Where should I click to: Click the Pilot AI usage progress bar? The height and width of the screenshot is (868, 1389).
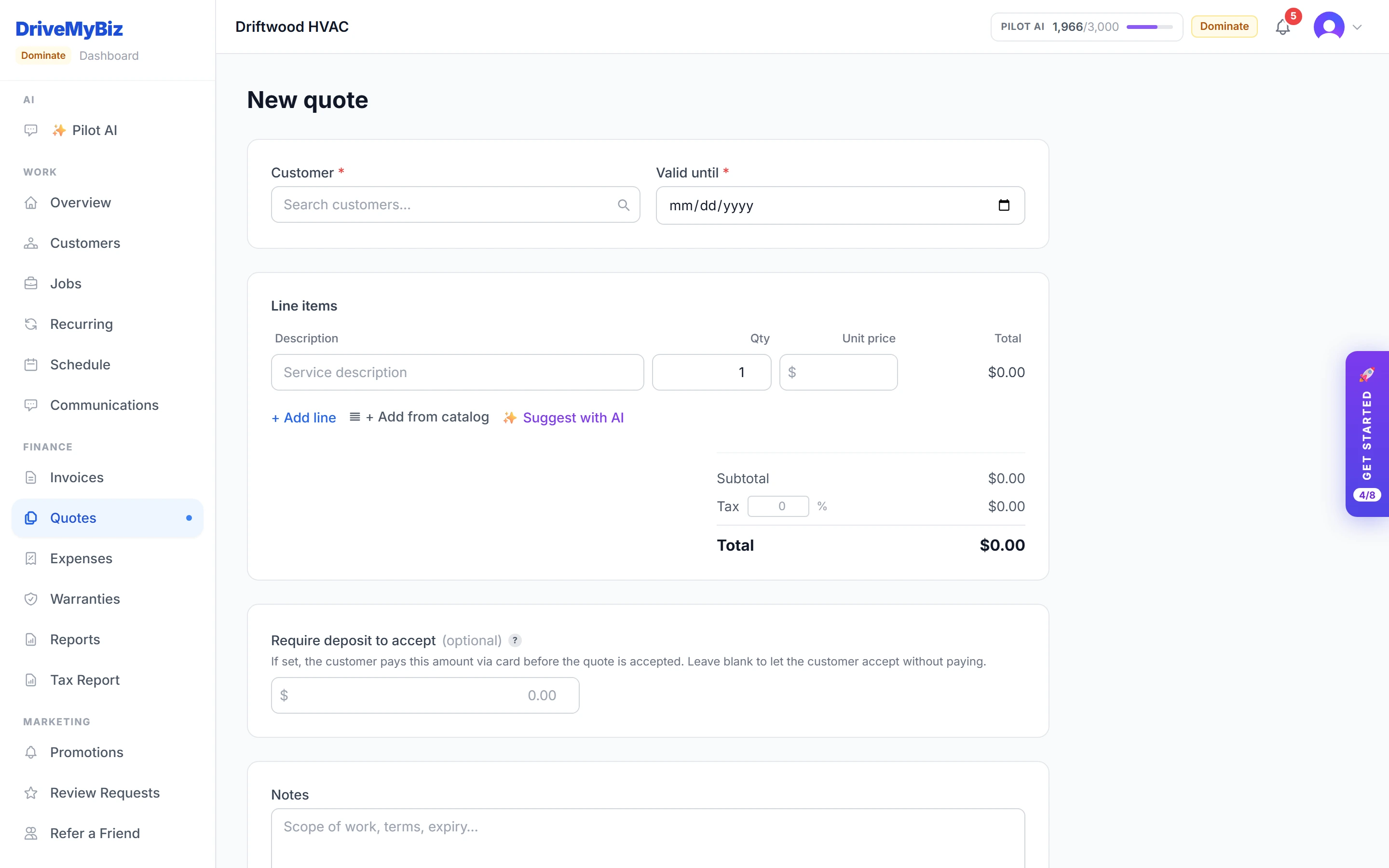(x=1149, y=27)
